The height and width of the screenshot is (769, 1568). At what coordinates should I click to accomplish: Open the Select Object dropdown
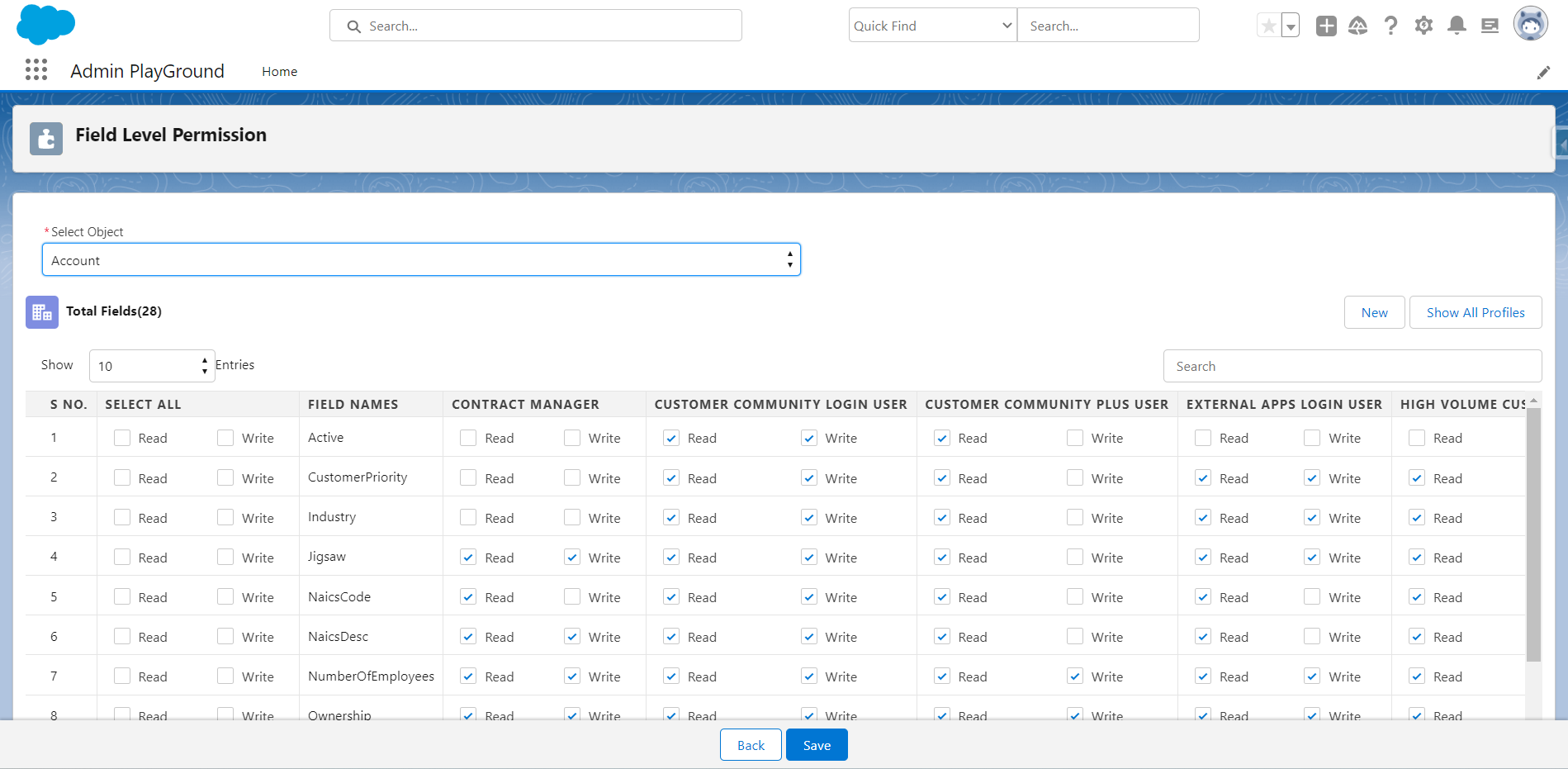click(x=421, y=260)
